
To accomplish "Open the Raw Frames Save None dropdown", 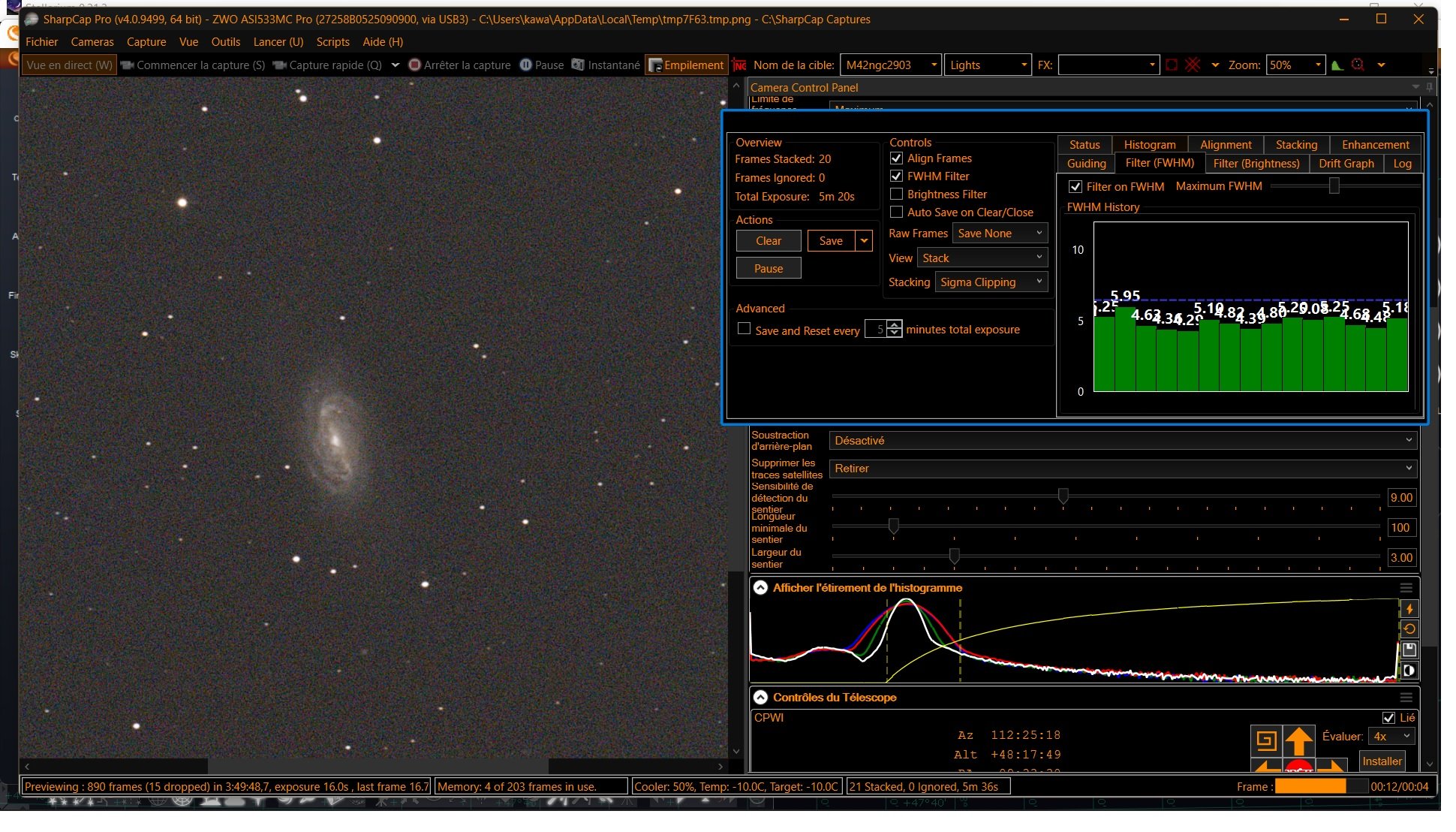I will click(1000, 234).
